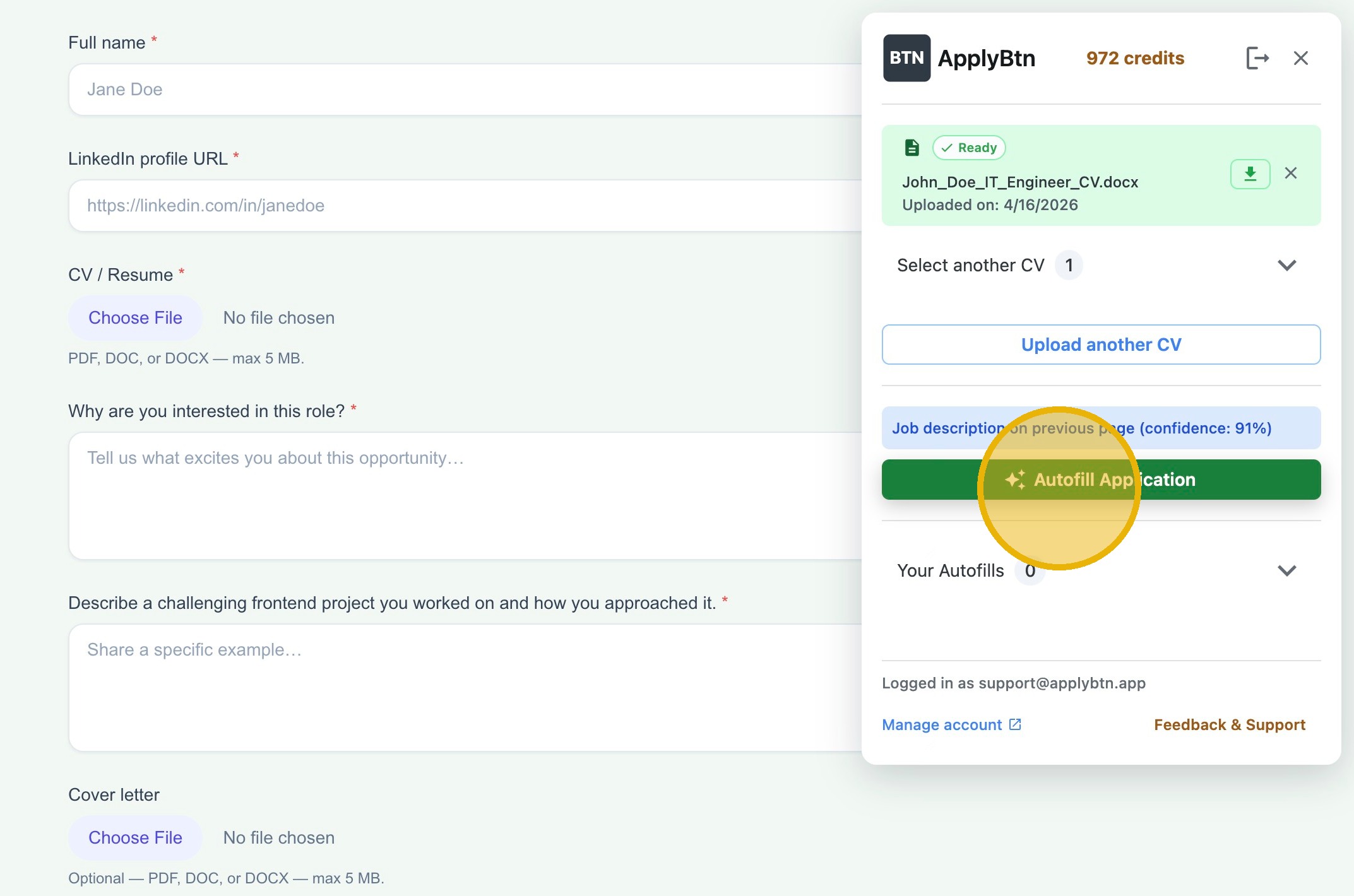Collapse the Select another CV section chevron
The height and width of the screenshot is (896, 1354).
(x=1288, y=265)
